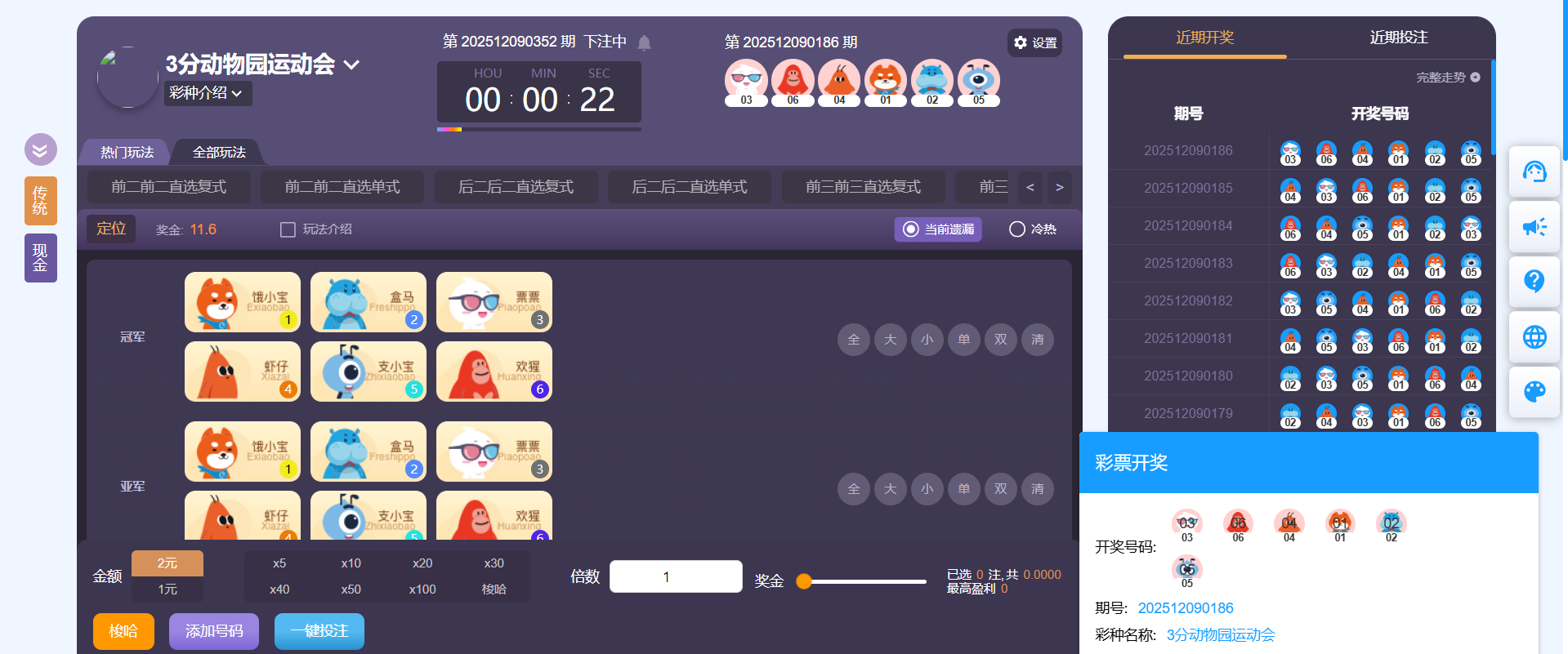Open the color palette theme icon
Image resolution: width=1568 pixels, height=654 pixels.
[x=1534, y=391]
